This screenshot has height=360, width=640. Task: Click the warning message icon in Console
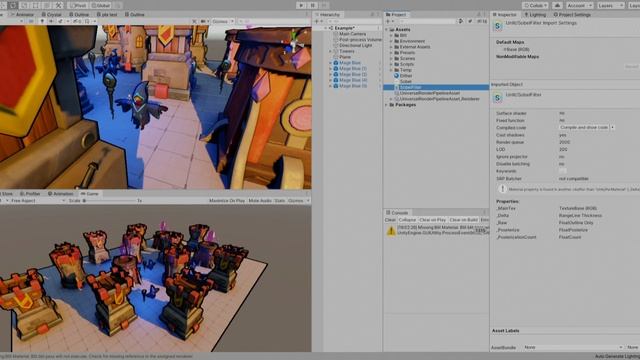pos(391,231)
